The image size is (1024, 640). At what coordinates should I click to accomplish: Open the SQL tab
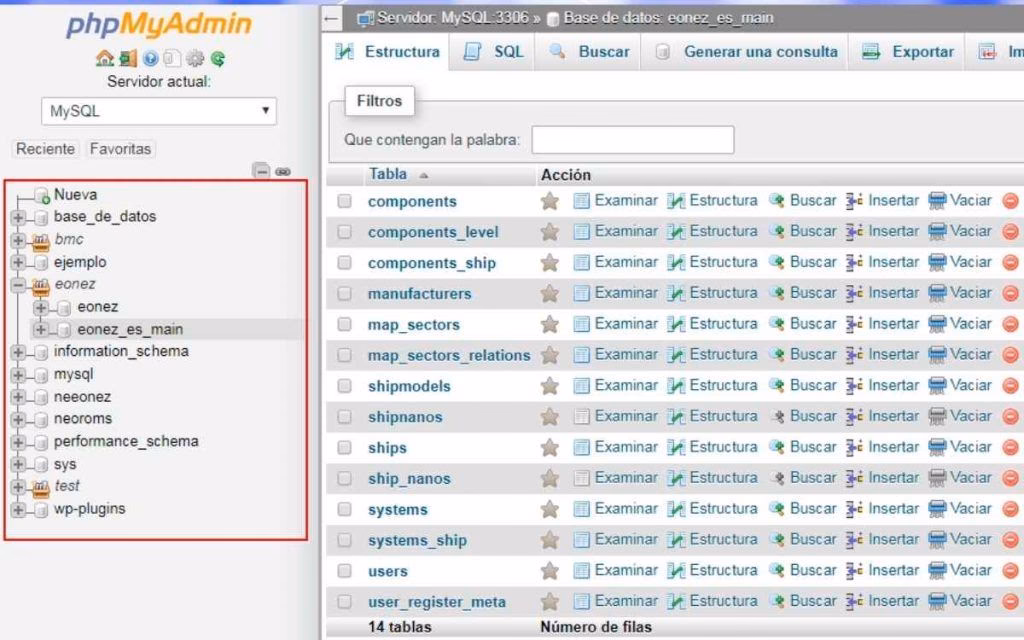tap(493, 52)
